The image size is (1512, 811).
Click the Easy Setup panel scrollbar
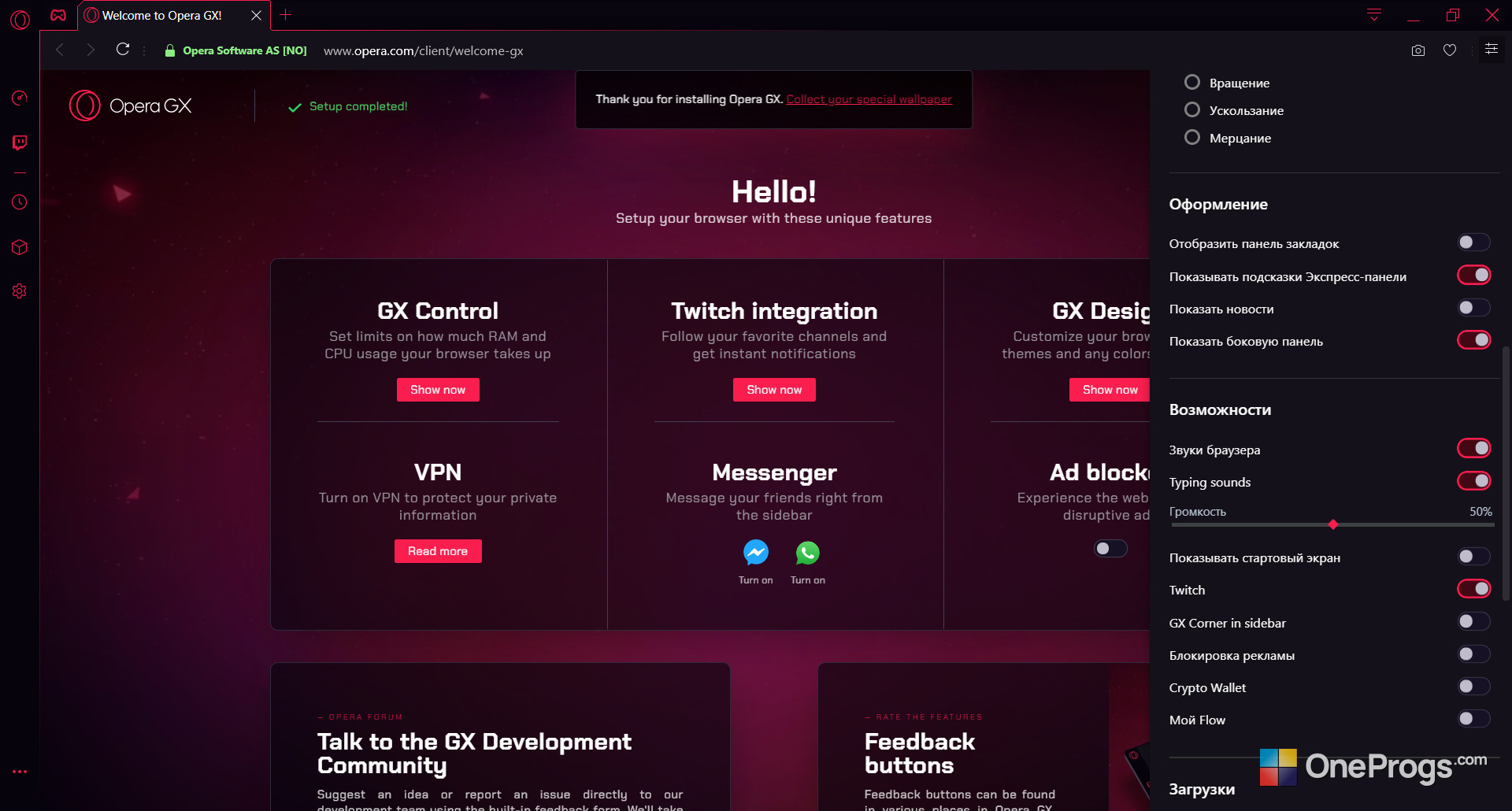coord(1506,472)
